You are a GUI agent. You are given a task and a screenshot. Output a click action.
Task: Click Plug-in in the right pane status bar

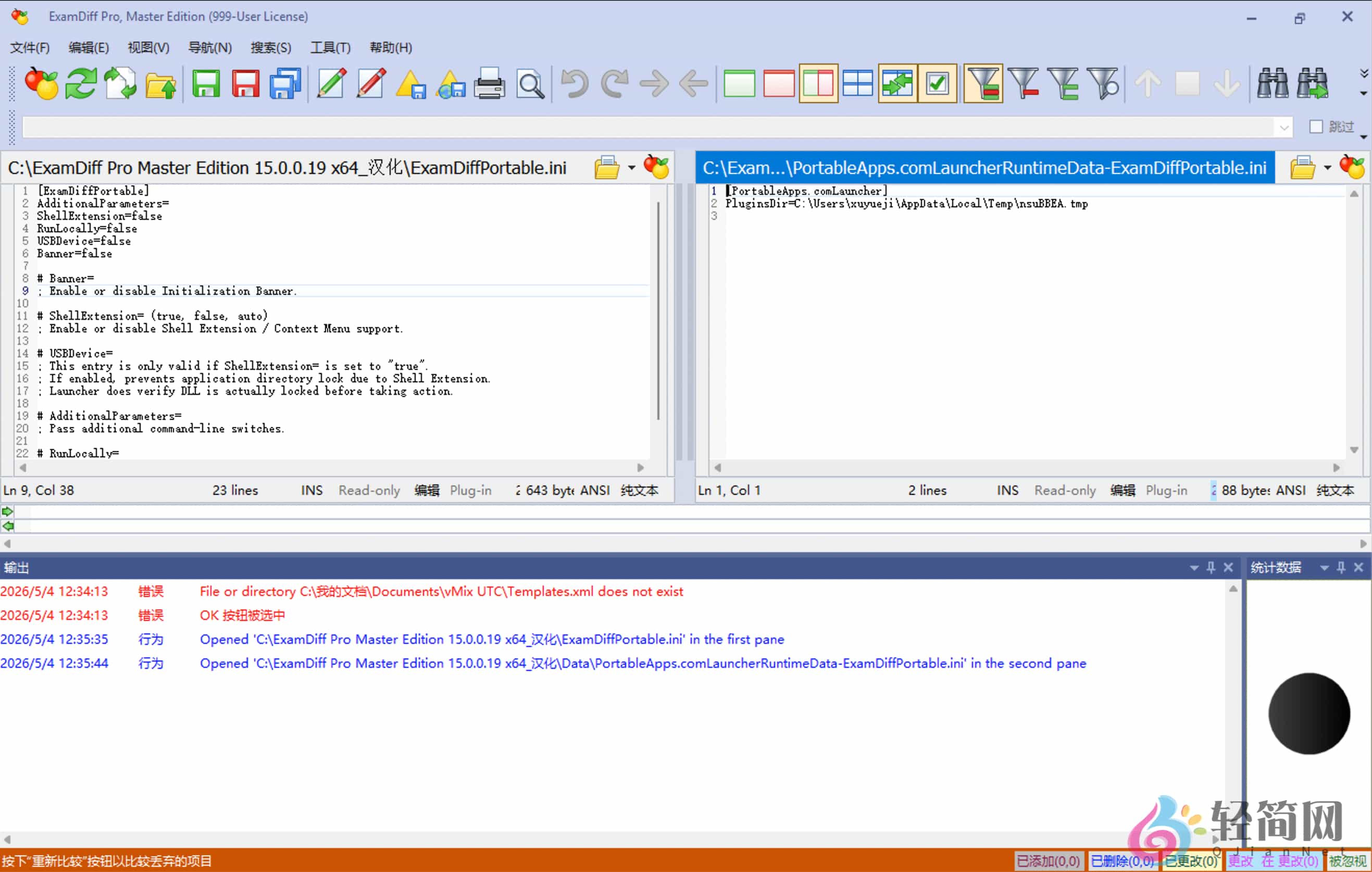1166,490
